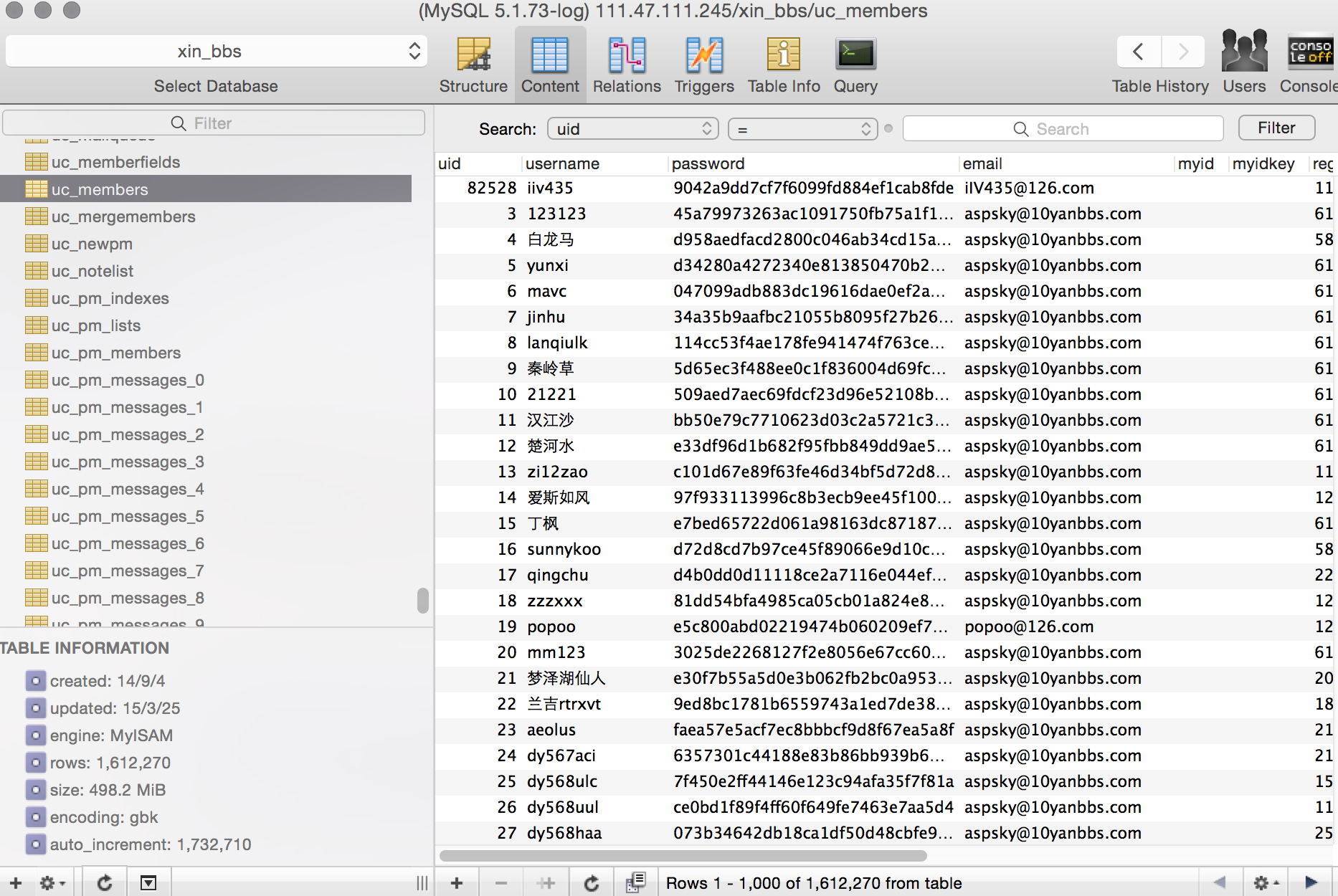This screenshot has width=1338, height=896.
Task: Click the engine: MyISAM info entry
Action: point(111,735)
